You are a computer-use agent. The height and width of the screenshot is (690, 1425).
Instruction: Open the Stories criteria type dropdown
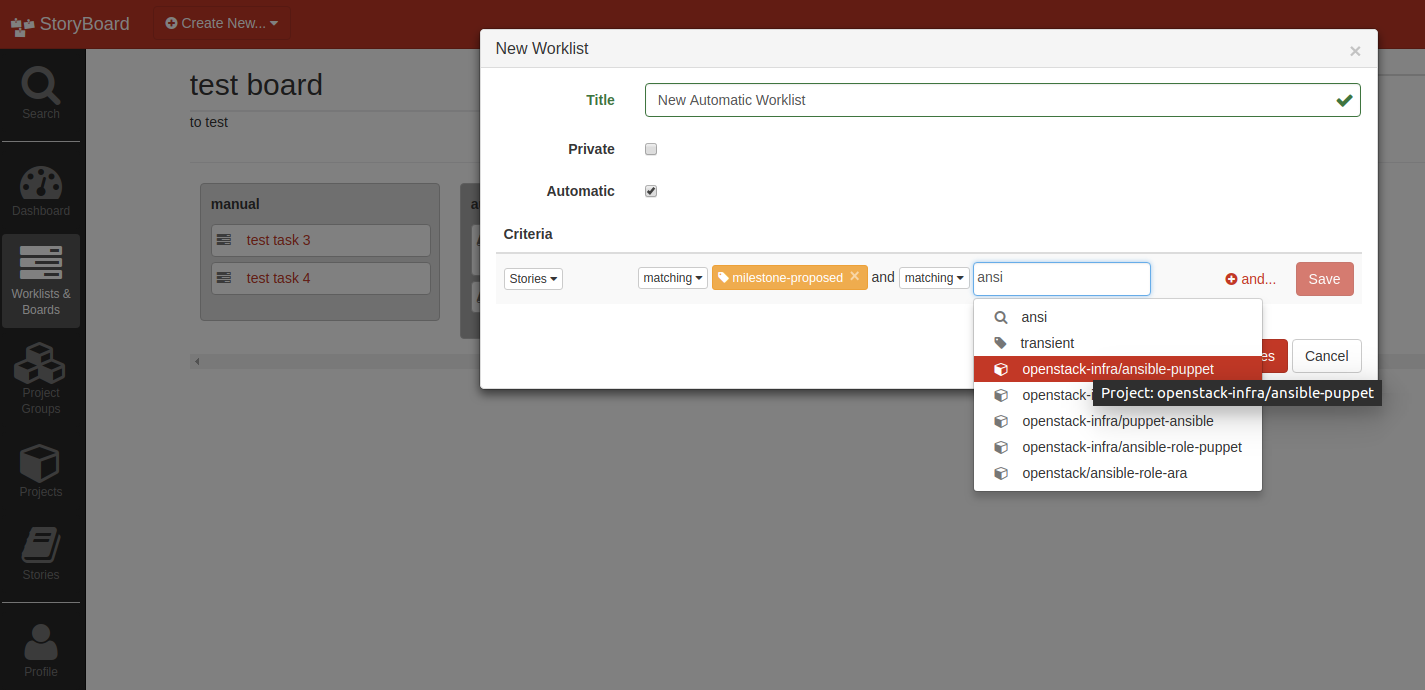click(533, 278)
